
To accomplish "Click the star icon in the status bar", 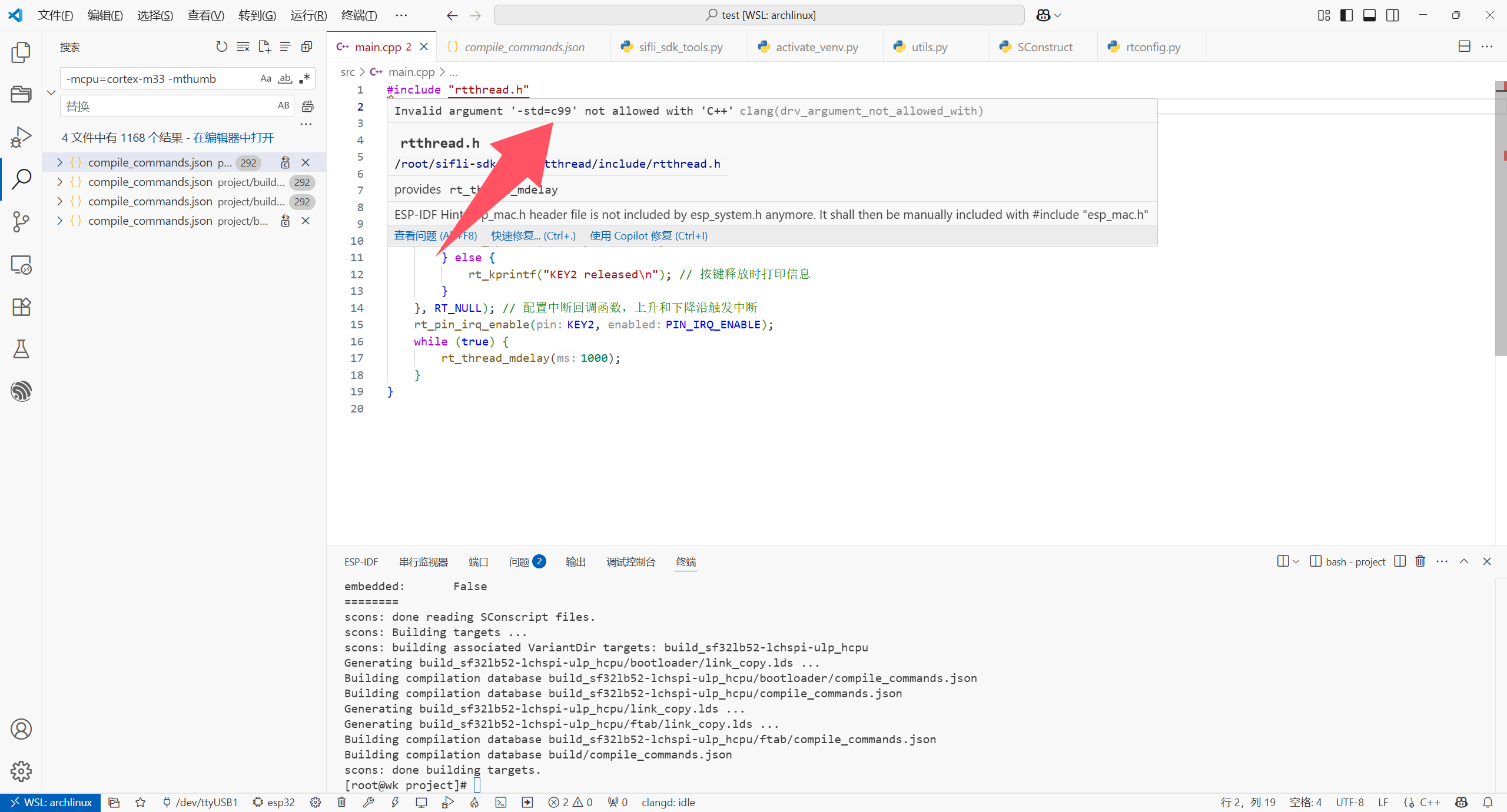I will pos(140,802).
